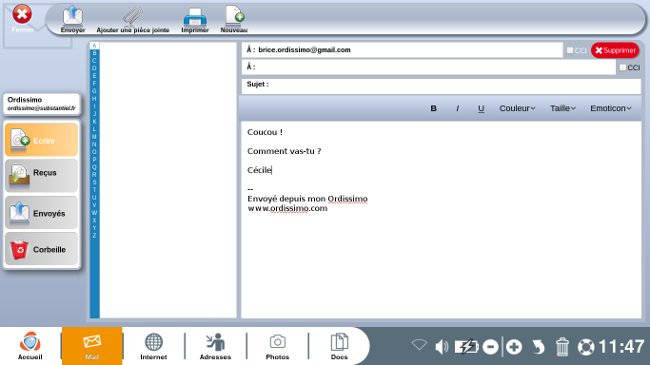
Task: Open the Reçus inbox folder
Action: 41,176
